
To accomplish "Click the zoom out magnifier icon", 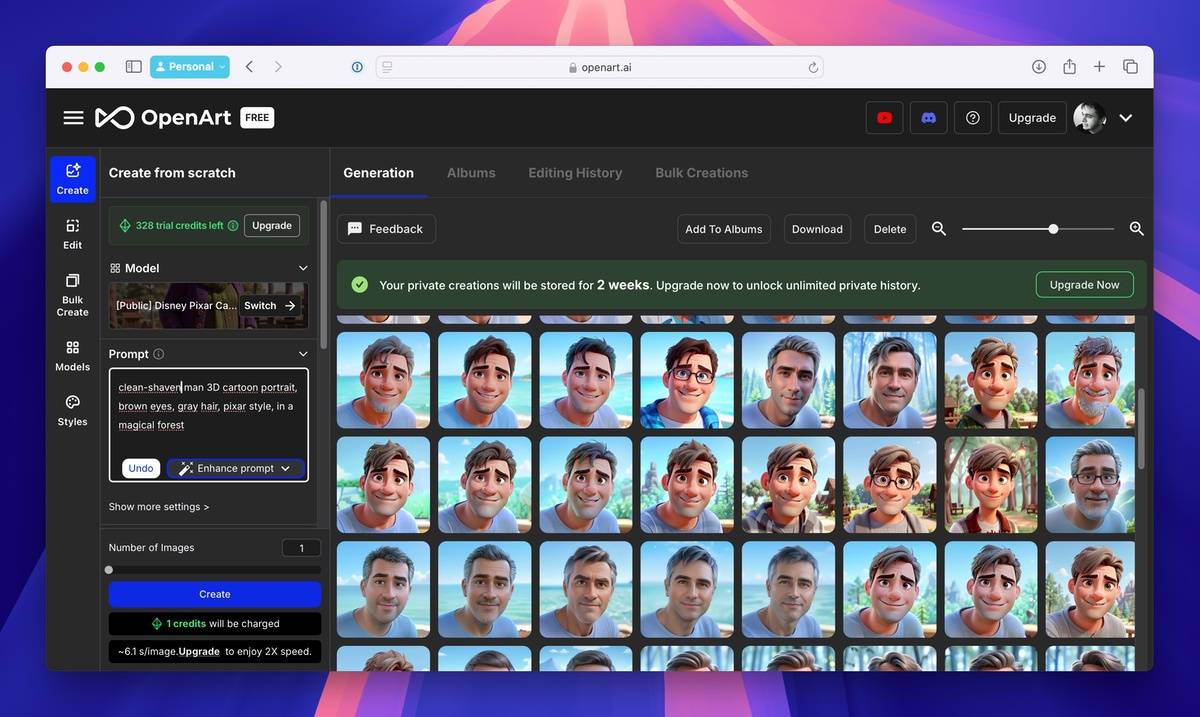I will click(939, 229).
